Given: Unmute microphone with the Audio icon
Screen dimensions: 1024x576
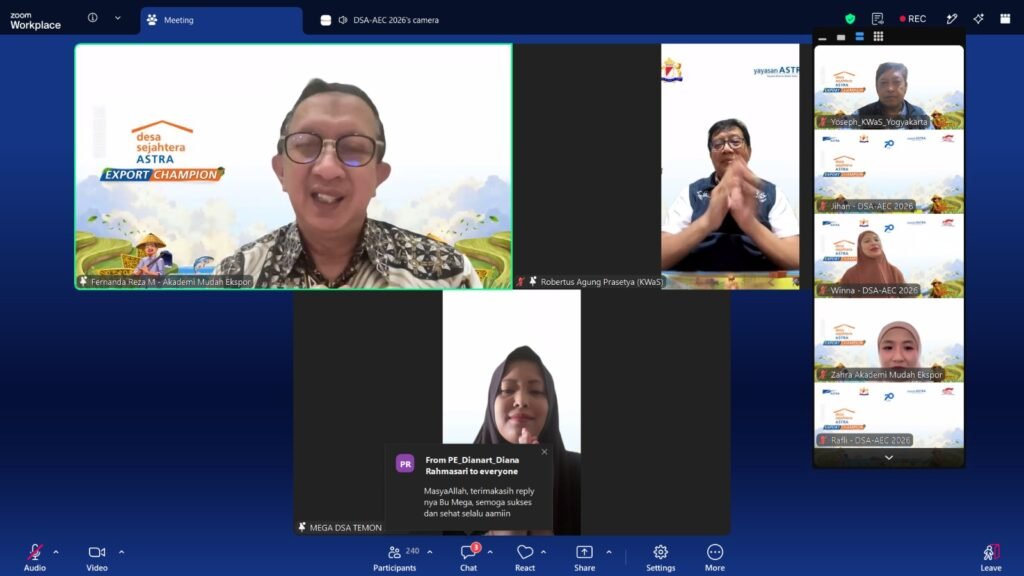Looking at the screenshot, I should click(35, 552).
